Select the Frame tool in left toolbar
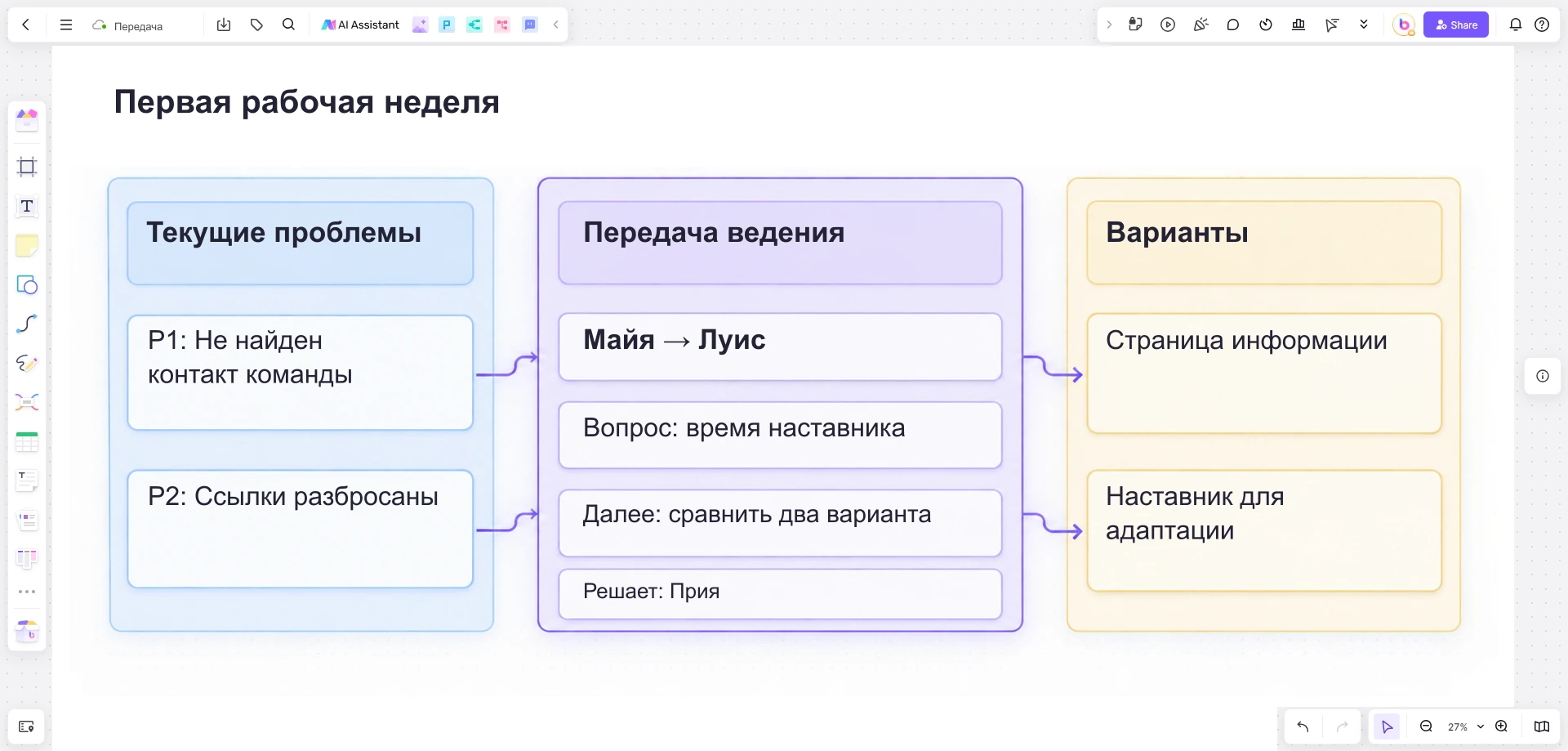This screenshot has height=751, width=1568. pyautogui.click(x=27, y=167)
